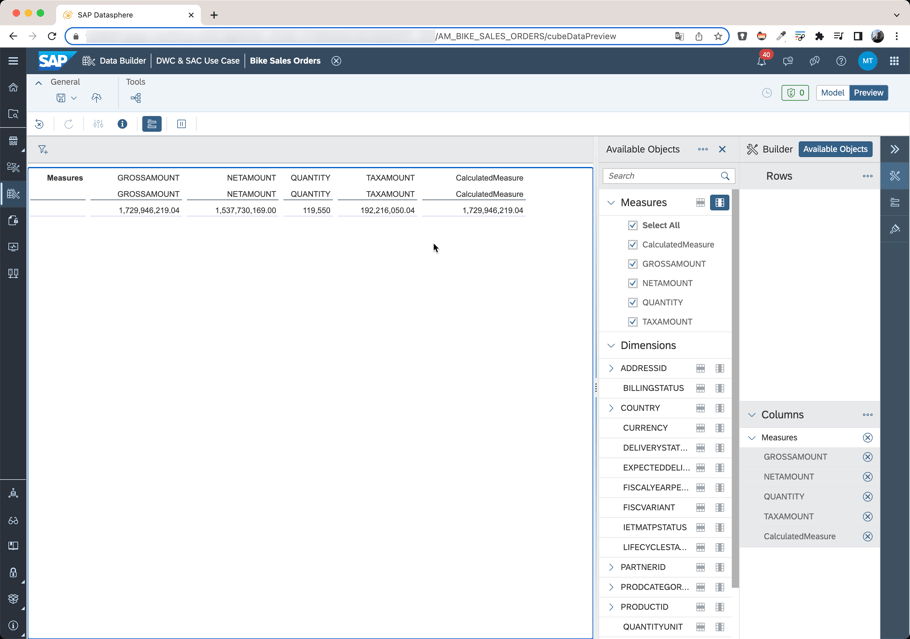910x639 pixels.
Task: Uncheck the CalculatedMeasure checkbox
Action: pos(633,245)
